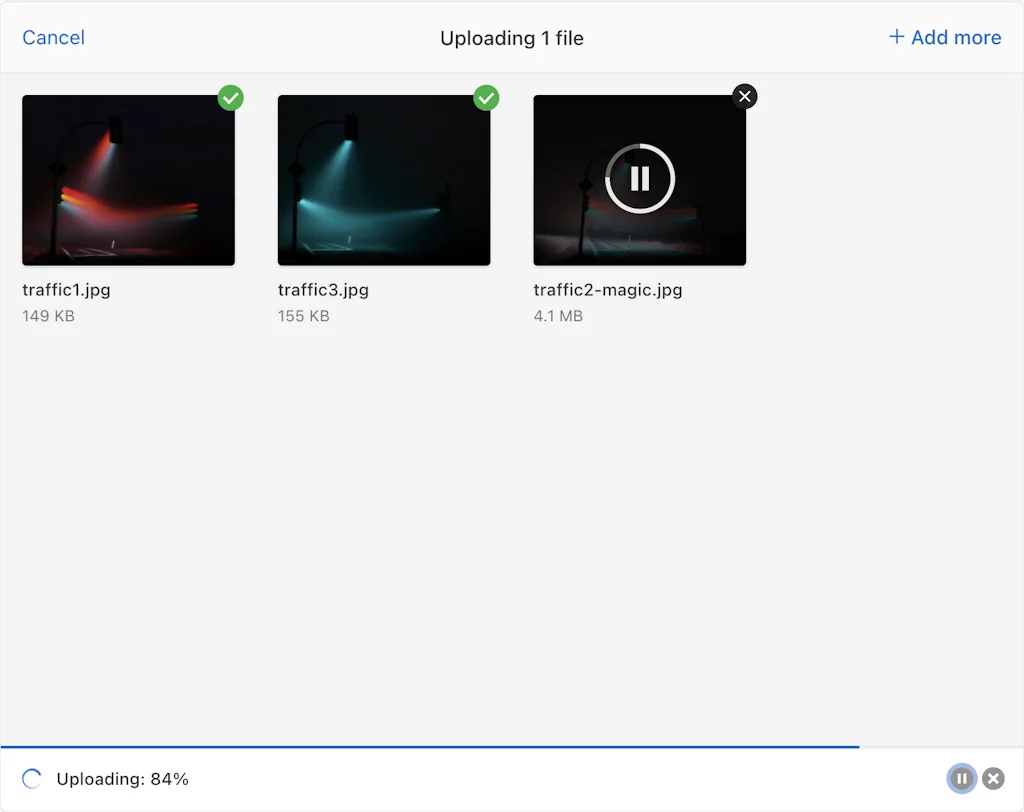Click the spinner icon next to Uploading: 84%
1024x812 pixels.
(x=31, y=778)
